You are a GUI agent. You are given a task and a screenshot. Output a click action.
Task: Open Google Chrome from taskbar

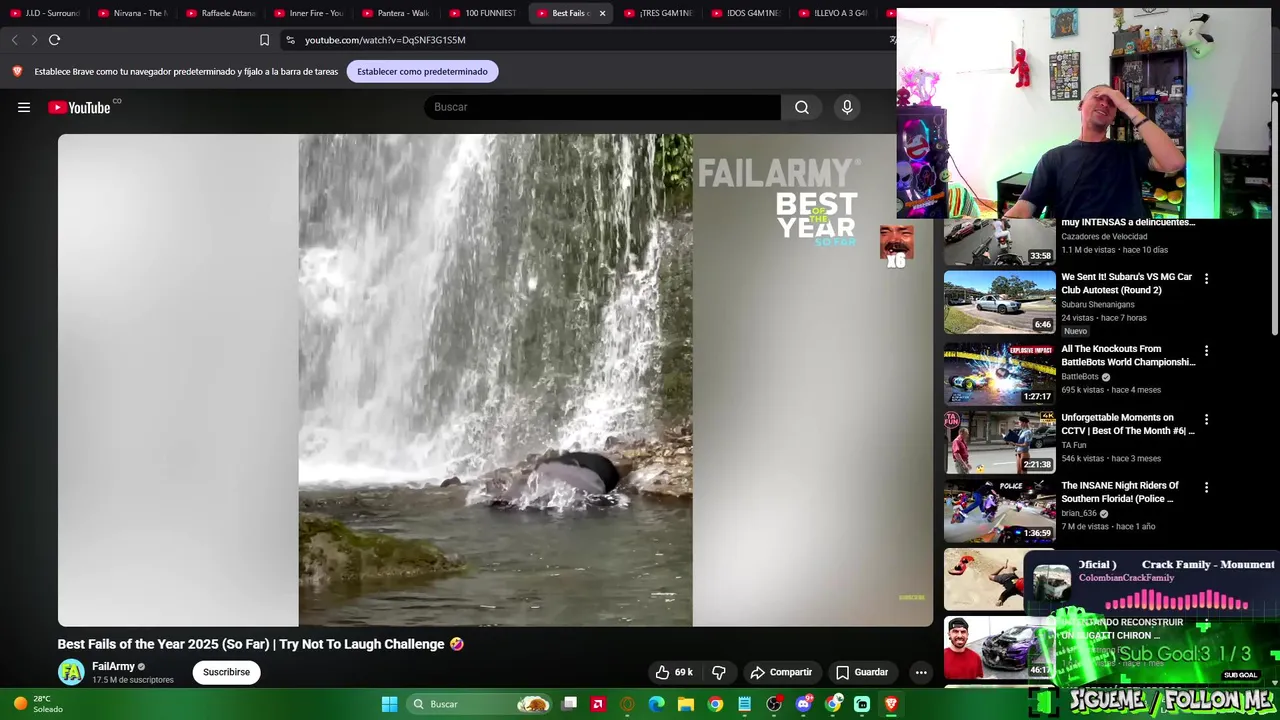tap(715, 704)
